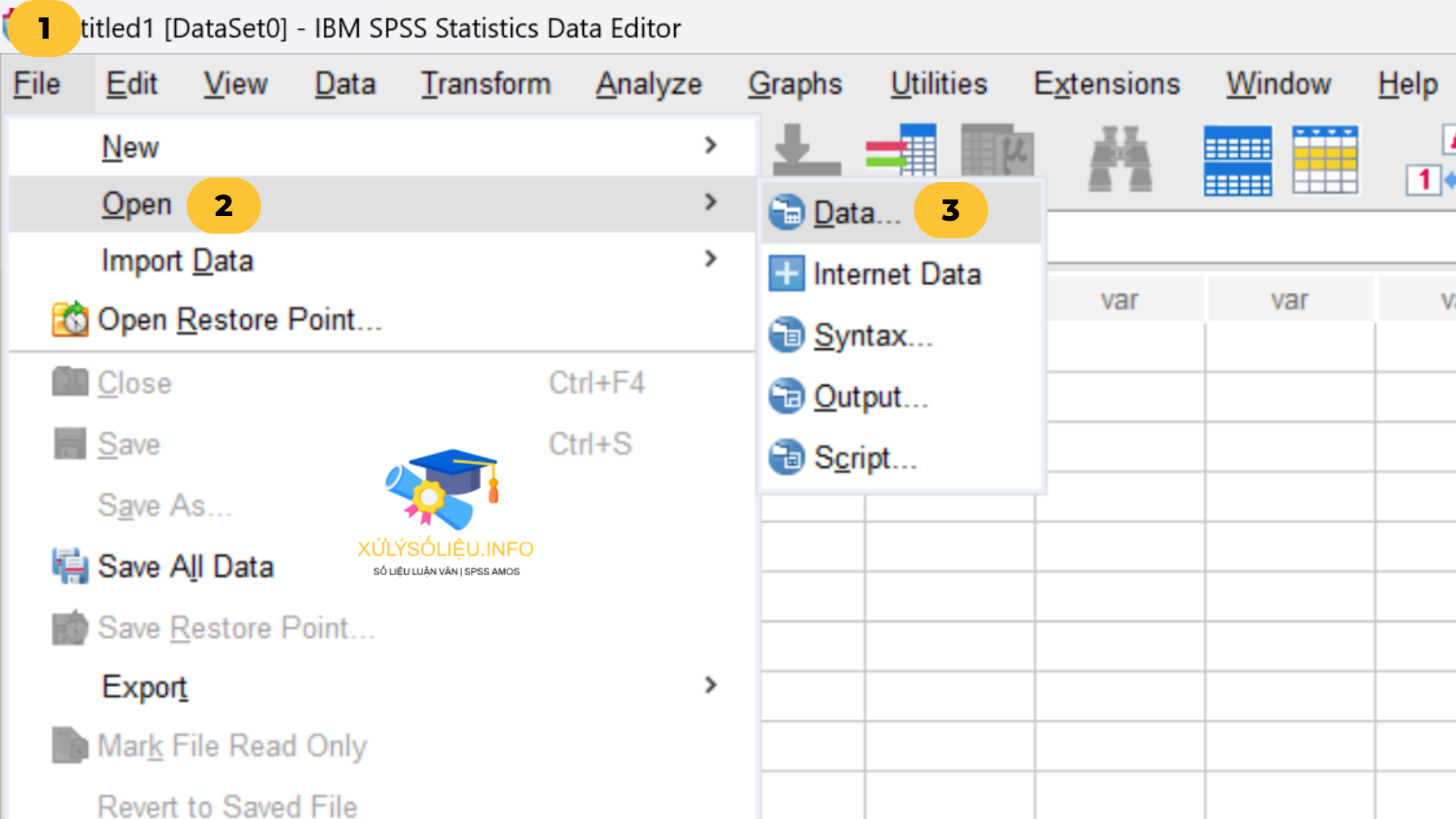This screenshot has width=1456, height=819.
Task: Choose Data... in the Open submenu
Action: (901, 213)
